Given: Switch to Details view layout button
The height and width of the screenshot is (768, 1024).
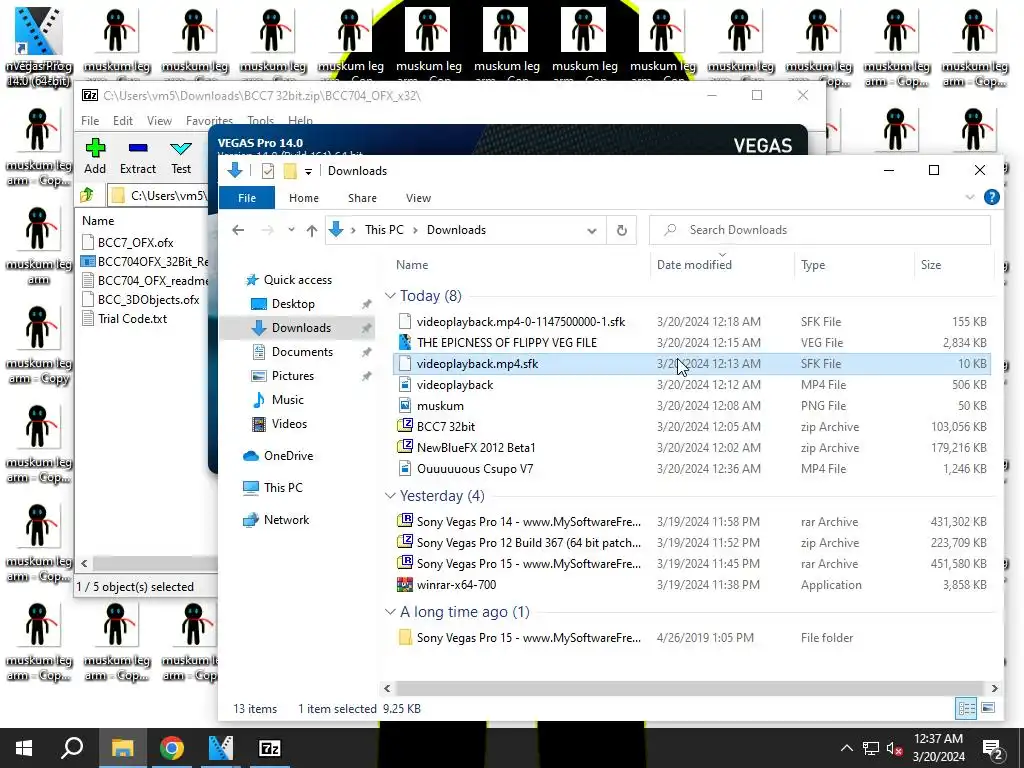Looking at the screenshot, I should [x=966, y=708].
